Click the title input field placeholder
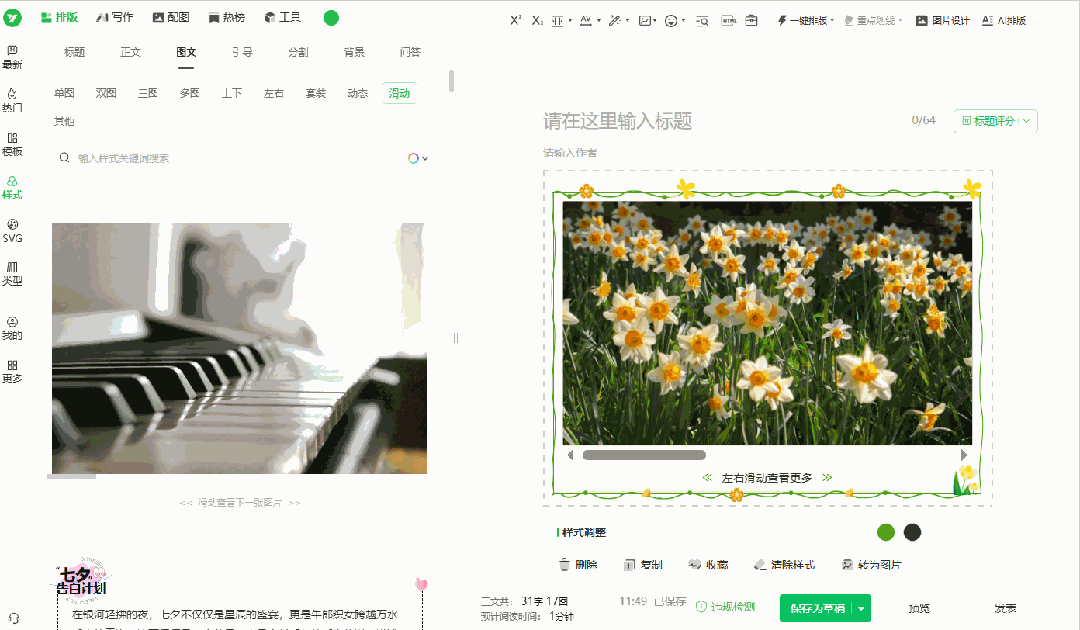 click(x=618, y=121)
